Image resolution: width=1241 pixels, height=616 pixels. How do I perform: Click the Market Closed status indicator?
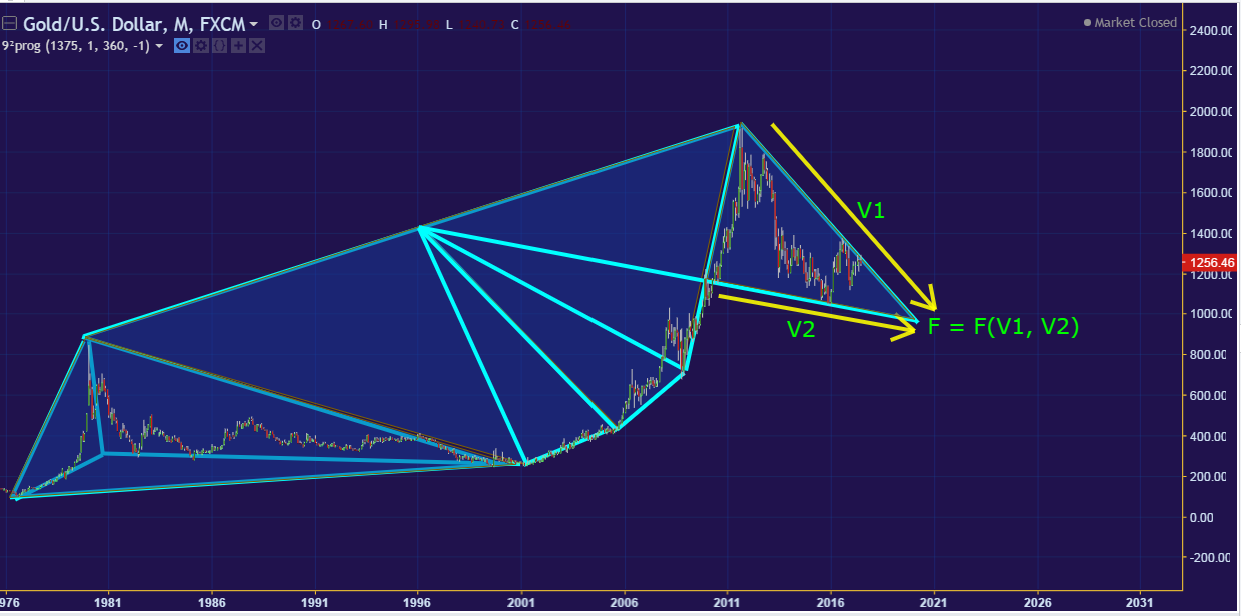point(1130,23)
